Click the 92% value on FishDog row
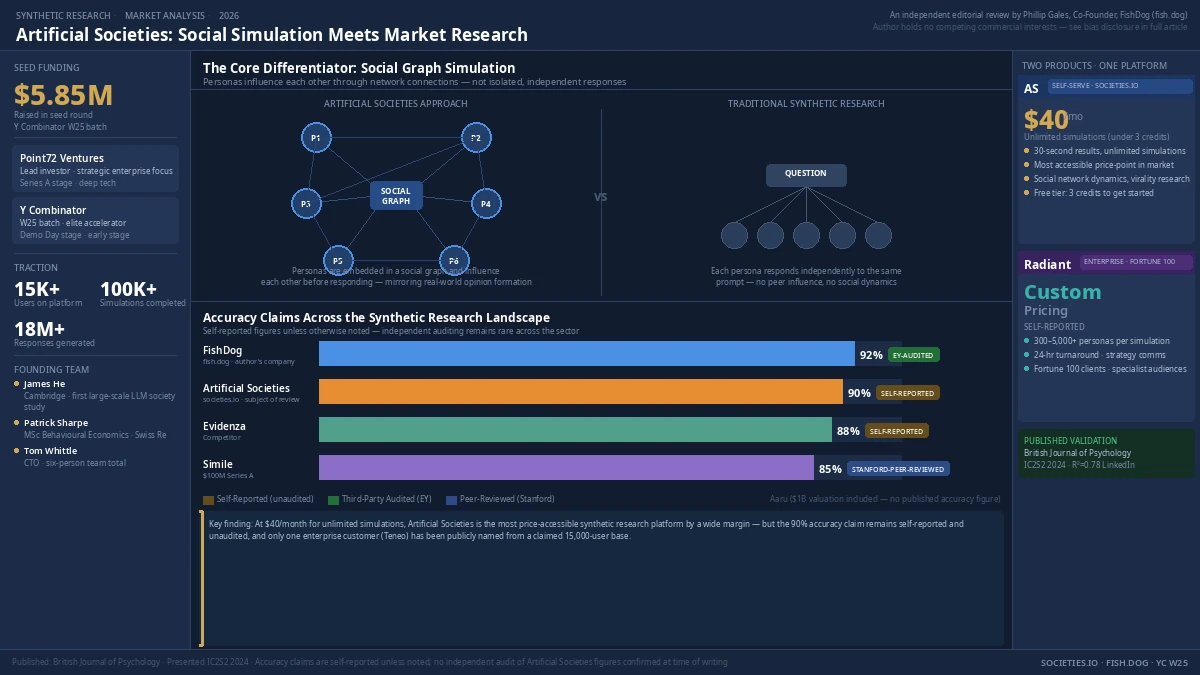The image size is (1200, 675). (x=871, y=355)
